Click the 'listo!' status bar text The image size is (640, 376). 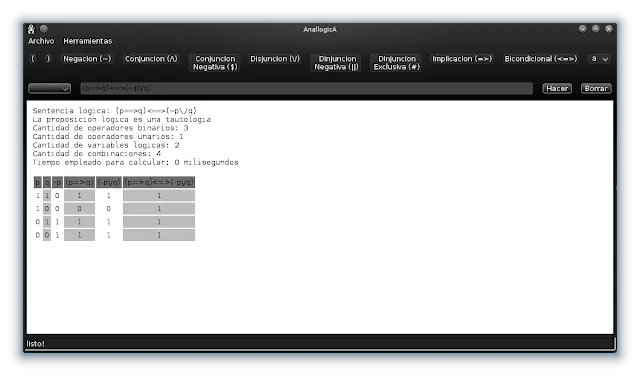point(36,344)
